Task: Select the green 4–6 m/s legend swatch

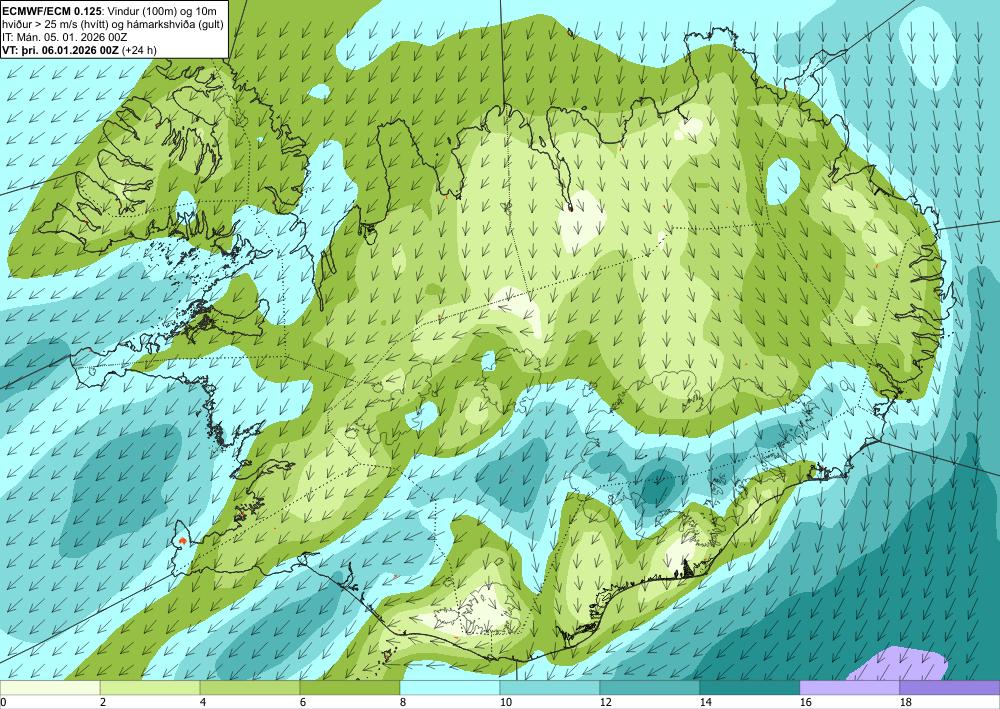Action: (x=250, y=688)
